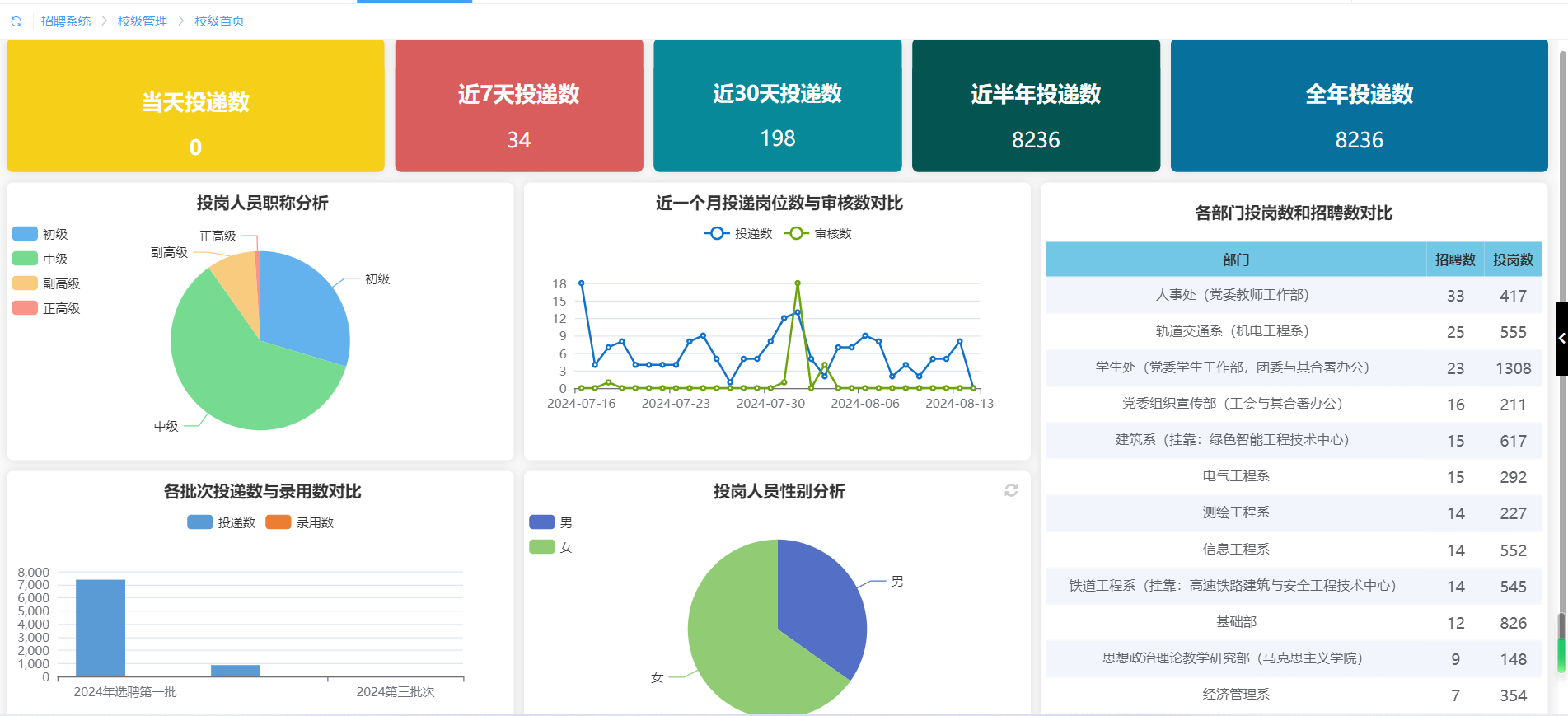Click the 部门 column header

(1236, 260)
